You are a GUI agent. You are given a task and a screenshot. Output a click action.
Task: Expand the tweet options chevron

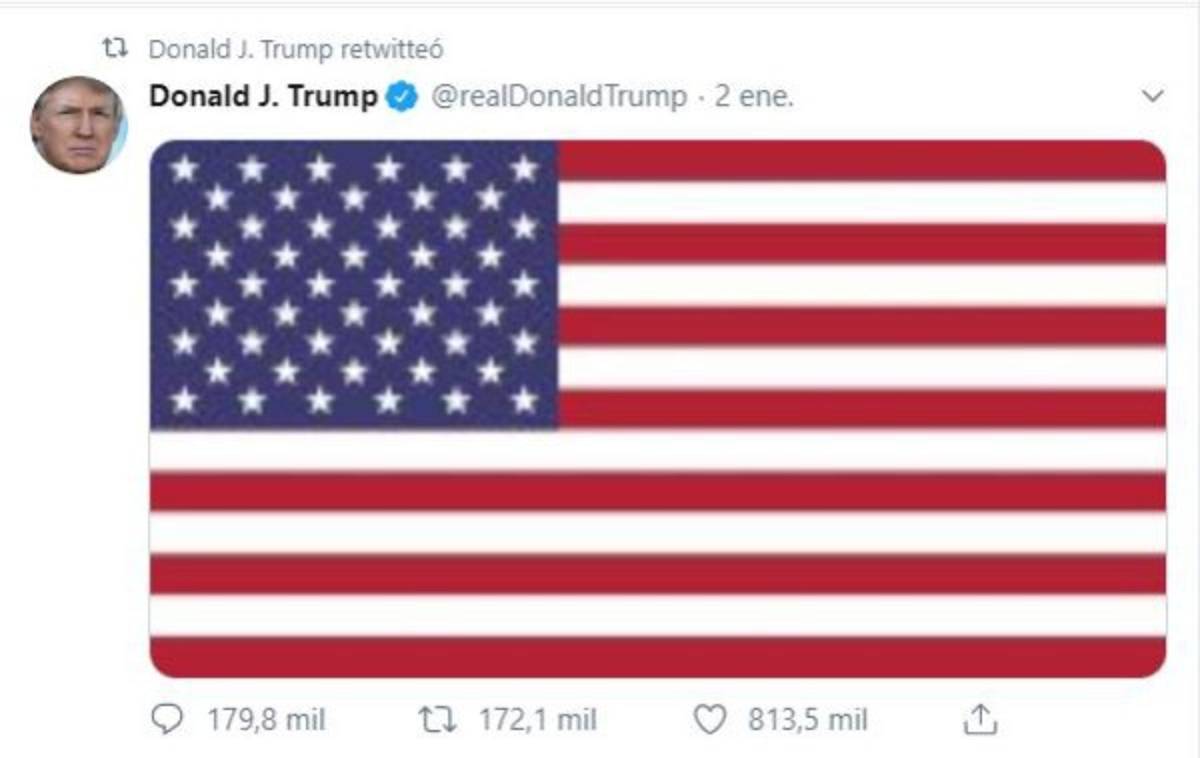tap(1153, 97)
